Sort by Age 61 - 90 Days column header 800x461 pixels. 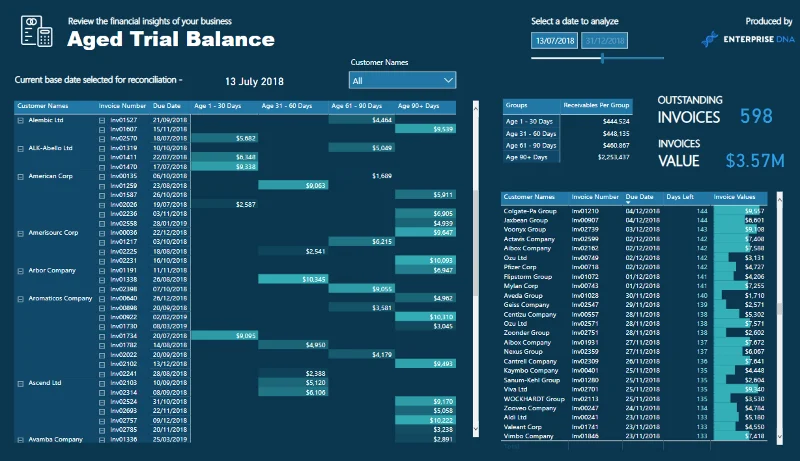(357, 106)
